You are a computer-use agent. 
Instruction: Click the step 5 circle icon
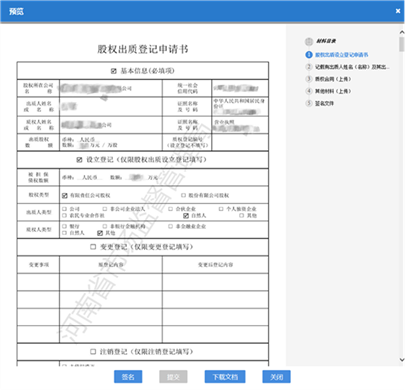[x=309, y=103]
